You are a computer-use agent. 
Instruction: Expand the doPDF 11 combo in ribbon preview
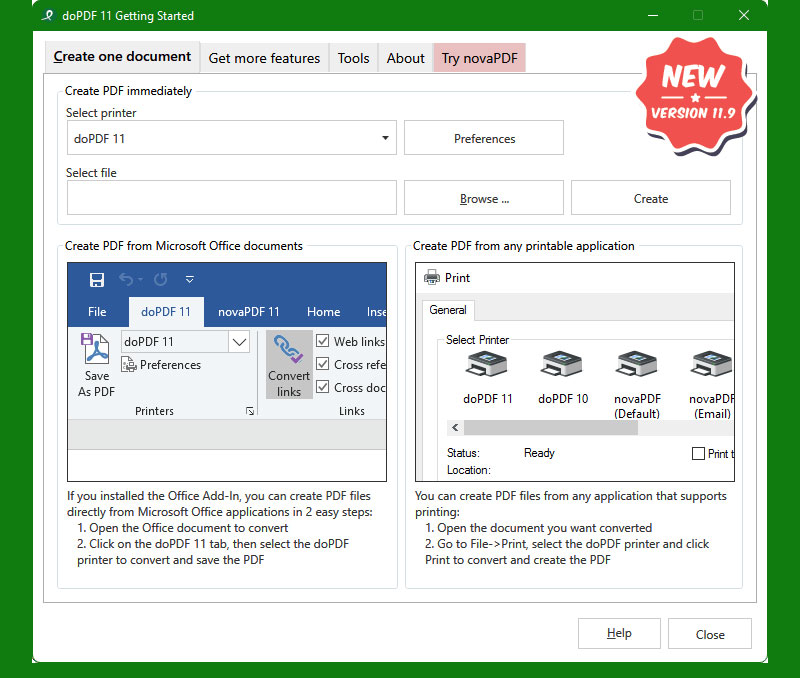(239, 341)
